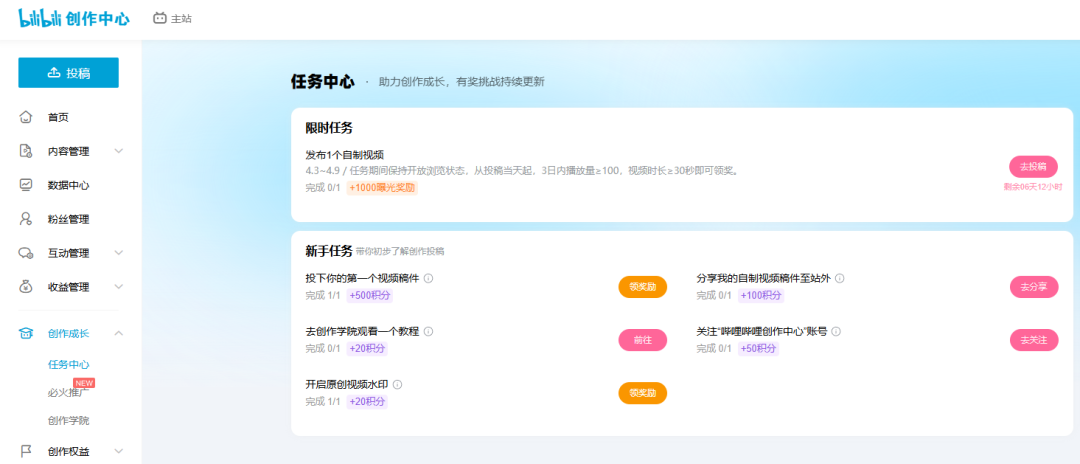Click the 助力创作成长，有奖挑战持续更新 tagline
Viewport: 1080px width, 464px height.
click(461, 82)
